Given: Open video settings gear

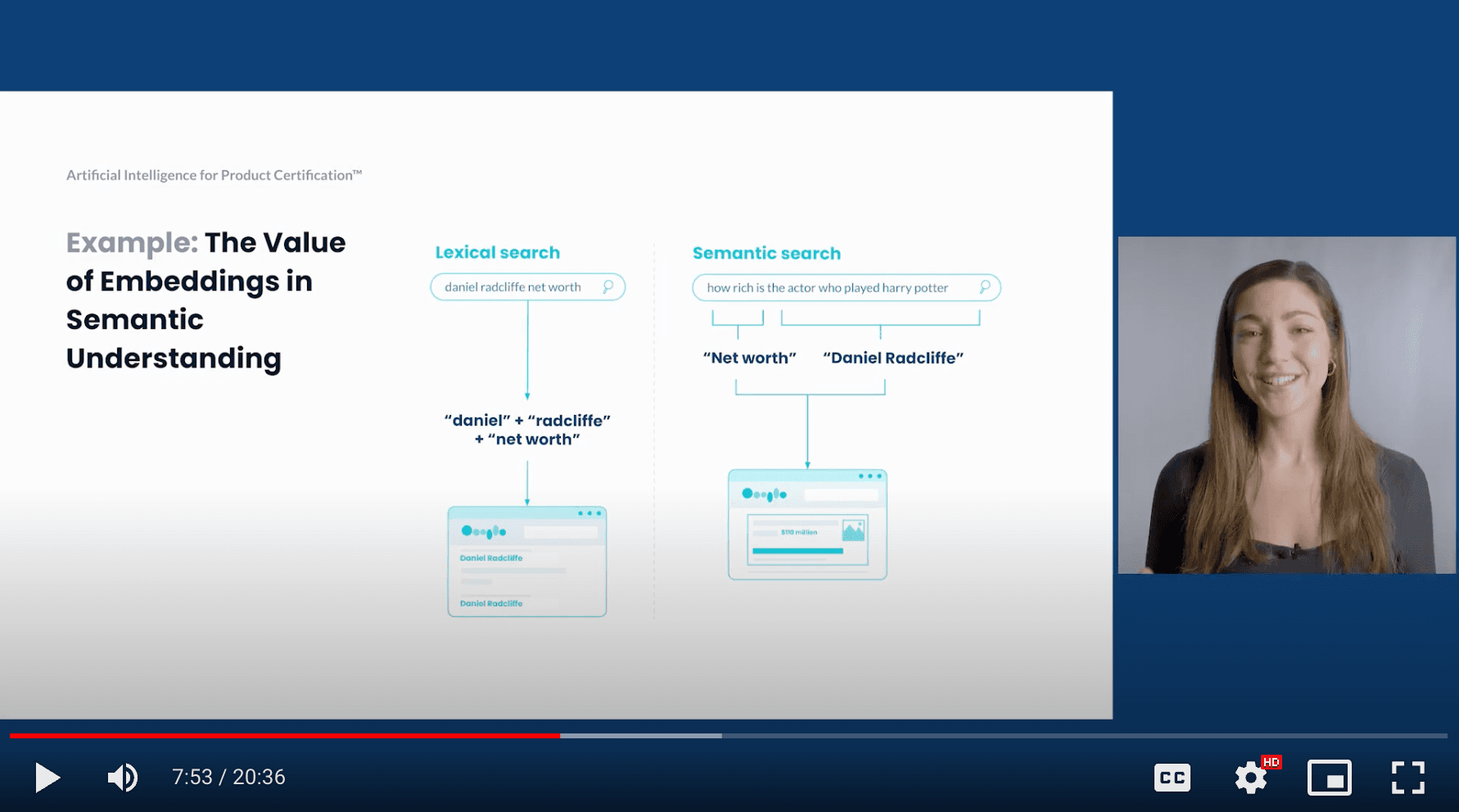Looking at the screenshot, I should pos(1251,778).
